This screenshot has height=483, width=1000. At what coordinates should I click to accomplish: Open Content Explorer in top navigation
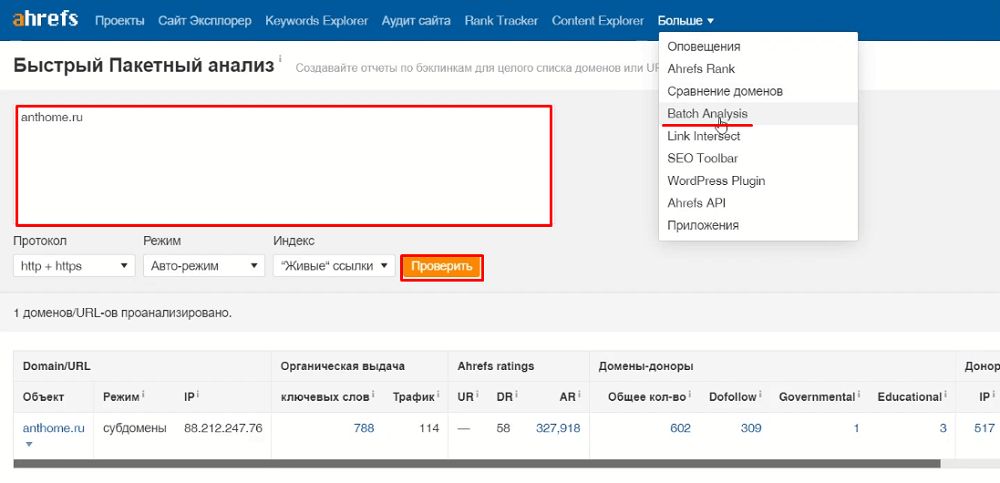598,20
